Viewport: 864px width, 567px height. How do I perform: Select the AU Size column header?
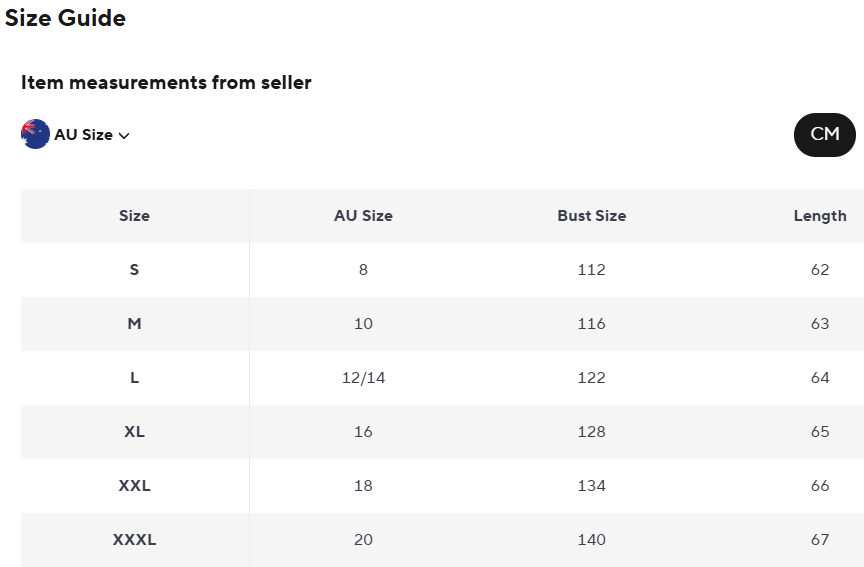click(x=363, y=216)
